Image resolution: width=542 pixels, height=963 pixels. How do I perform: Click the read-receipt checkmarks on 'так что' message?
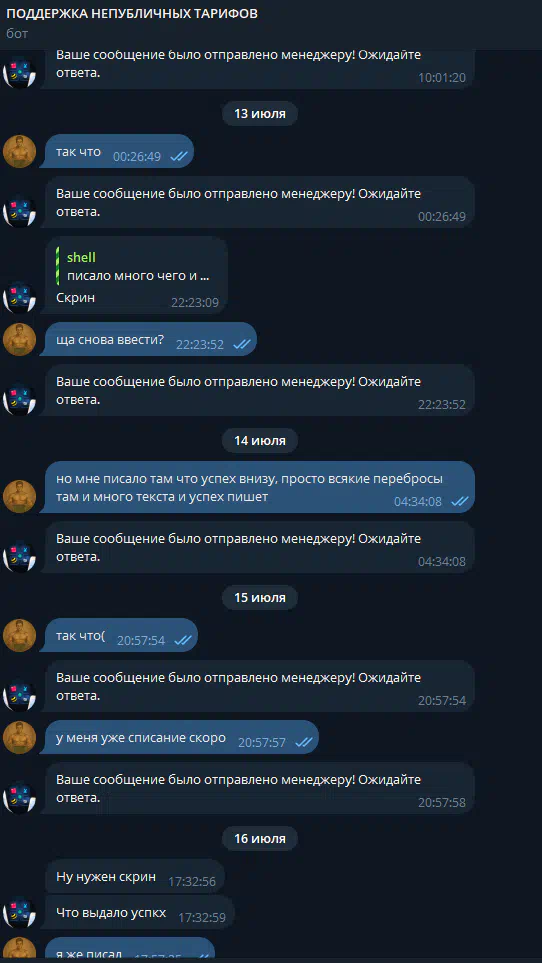point(179,157)
